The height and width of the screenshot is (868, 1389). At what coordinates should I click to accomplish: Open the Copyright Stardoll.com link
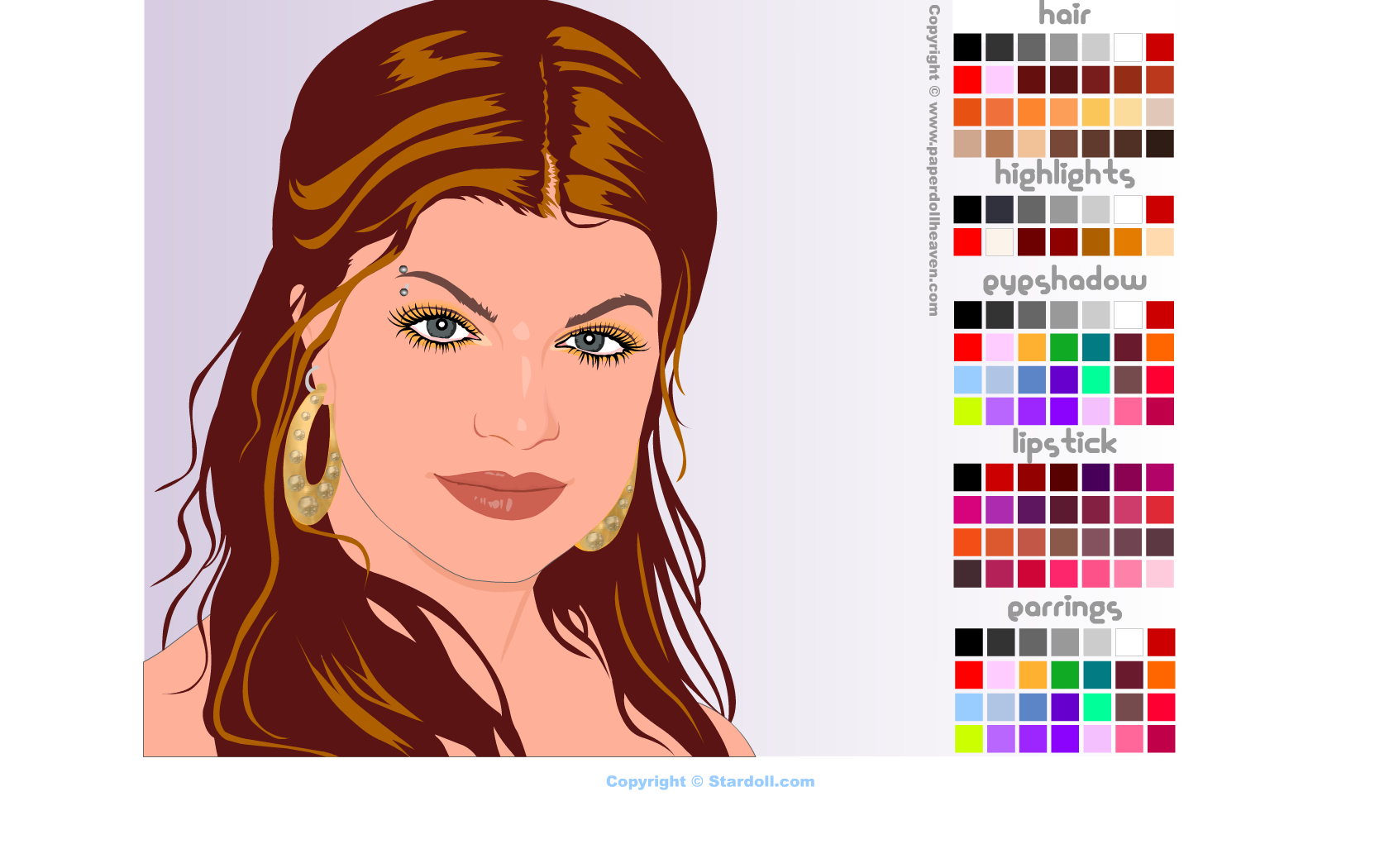coord(710,782)
